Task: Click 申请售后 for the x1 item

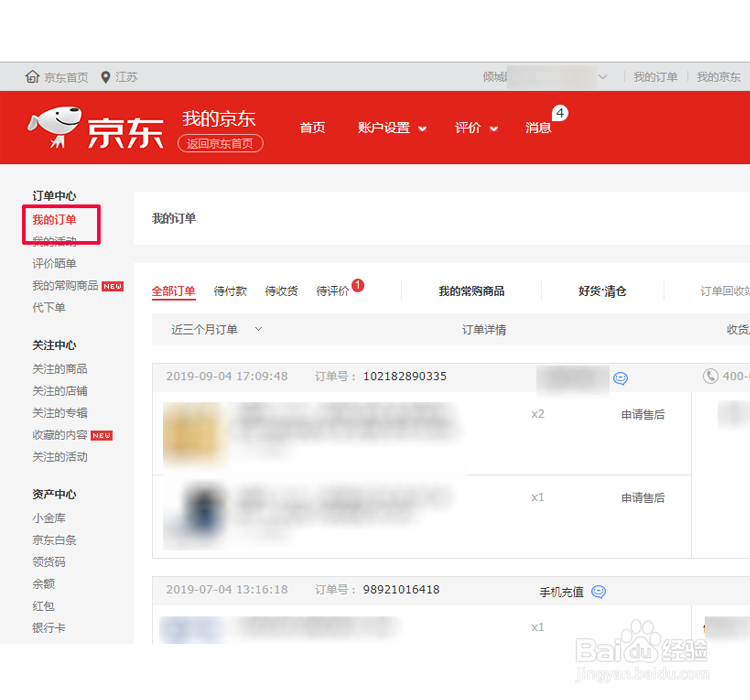Action: coord(643,498)
